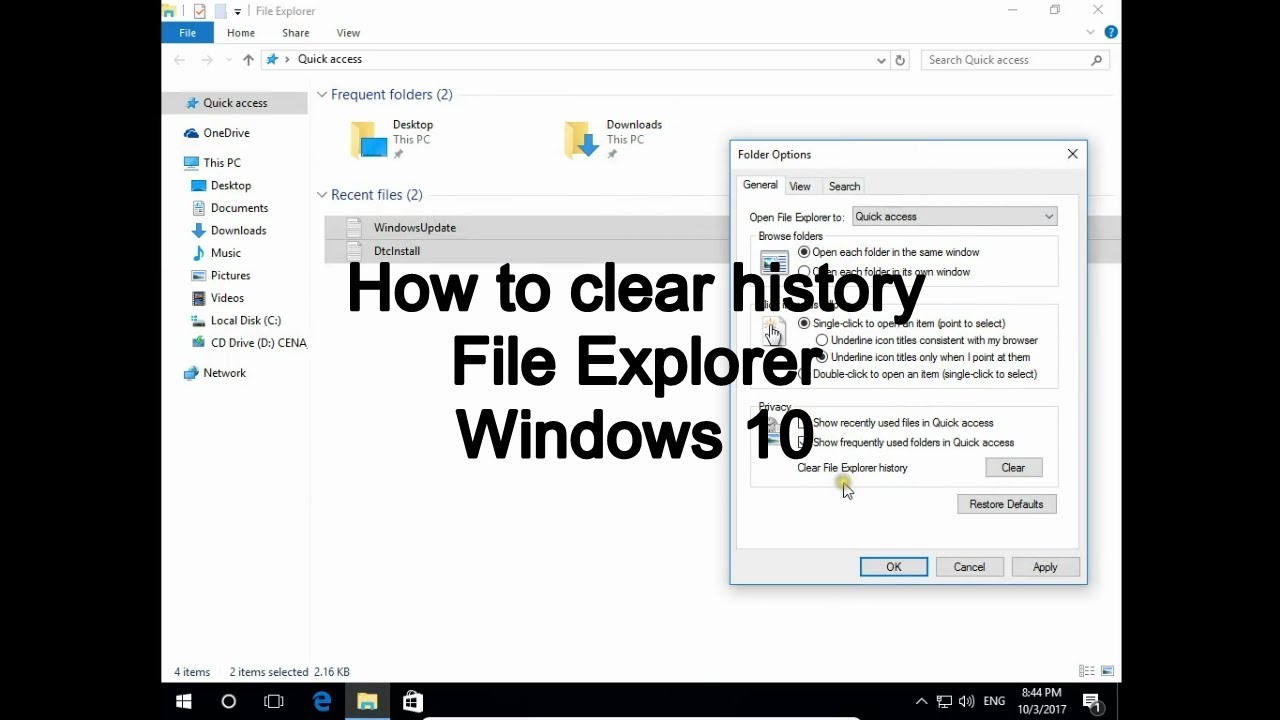1280x720 pixels.
Task: Open the Store app from the taskbar
Action: pos(412,702)
